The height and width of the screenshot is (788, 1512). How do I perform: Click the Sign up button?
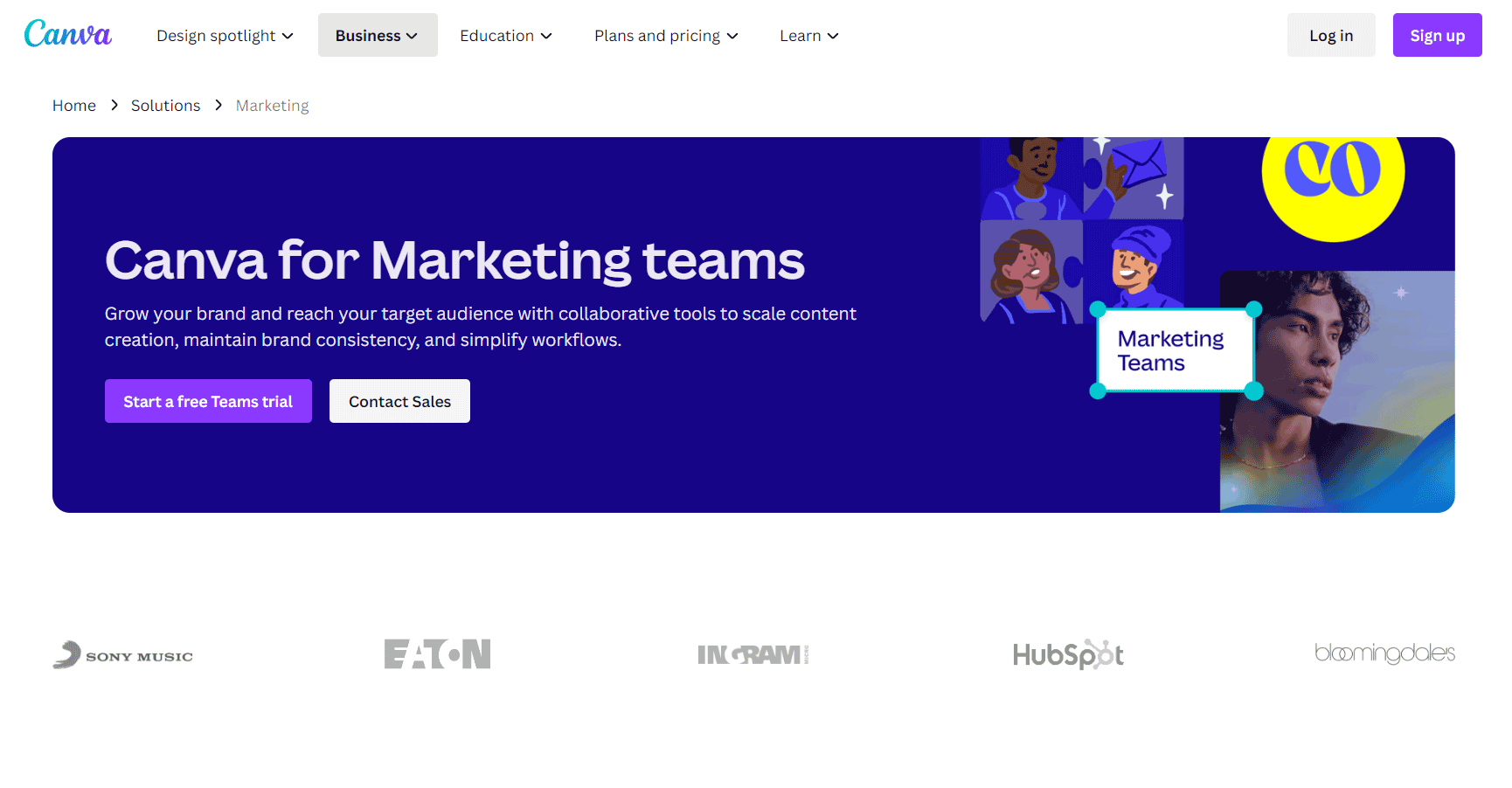[1437, 36]
